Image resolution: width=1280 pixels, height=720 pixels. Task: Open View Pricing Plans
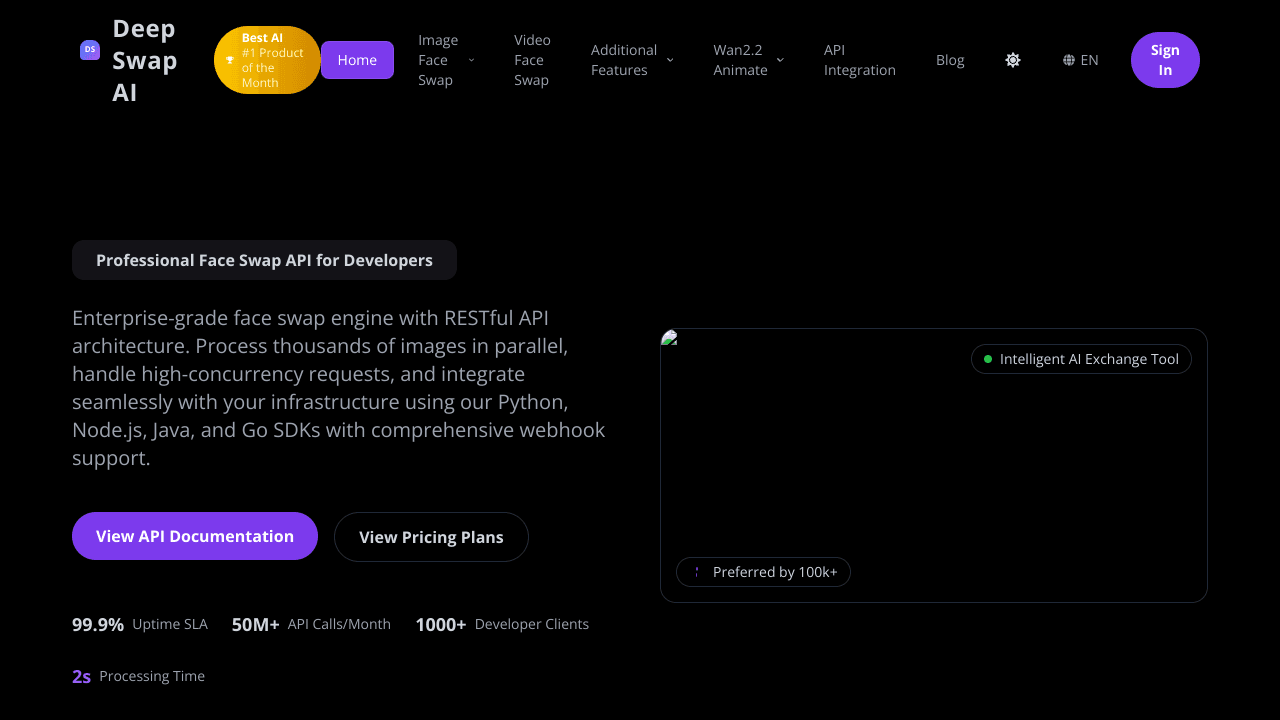point(431,537)
